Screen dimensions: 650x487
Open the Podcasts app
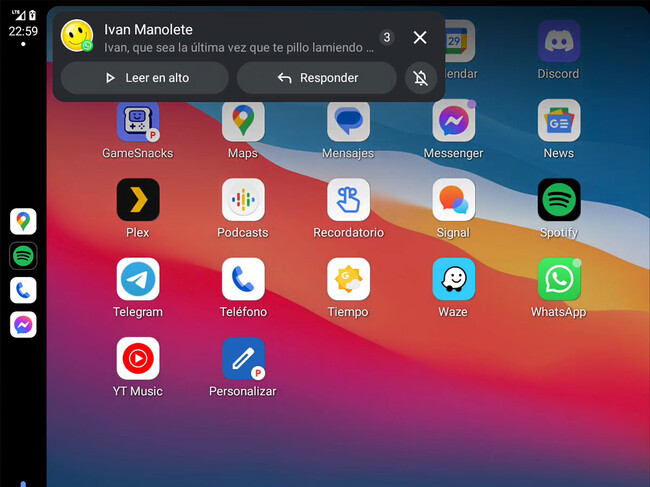(243, 200)
